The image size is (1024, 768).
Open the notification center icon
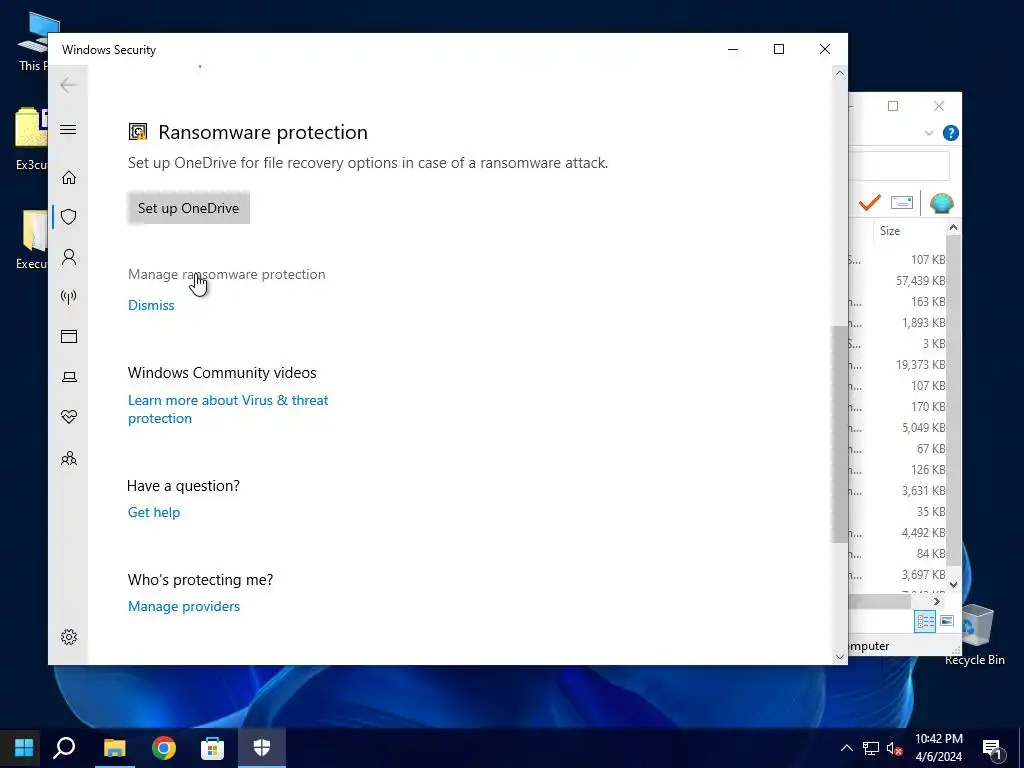pyautogui.click(x=993, y=748)
